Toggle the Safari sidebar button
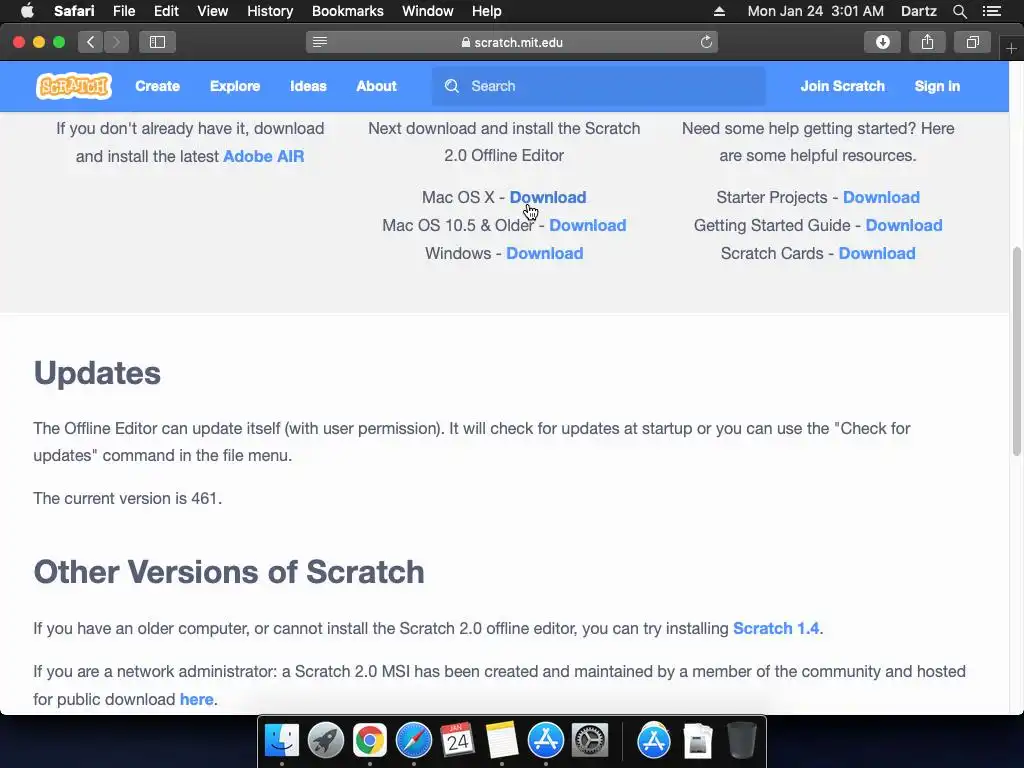 pyautogui.click(x=157, y=42)
